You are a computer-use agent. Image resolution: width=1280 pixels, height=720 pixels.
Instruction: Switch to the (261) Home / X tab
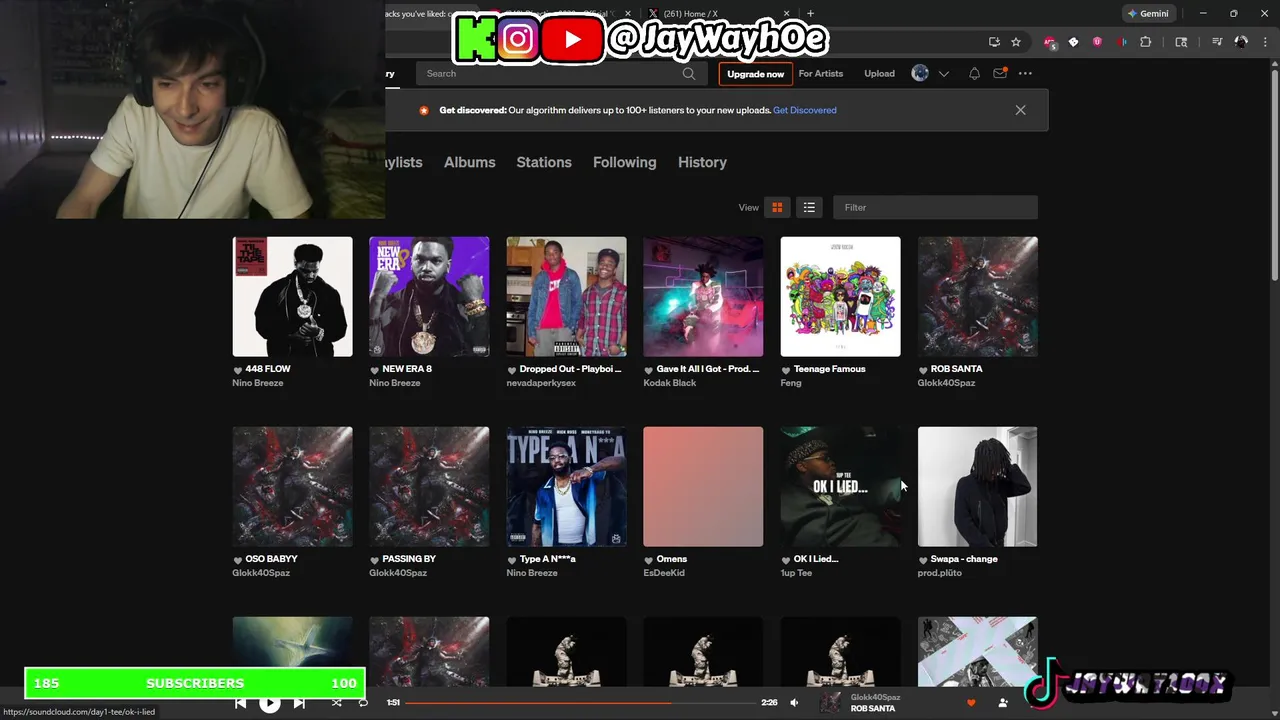click(719, 14)
